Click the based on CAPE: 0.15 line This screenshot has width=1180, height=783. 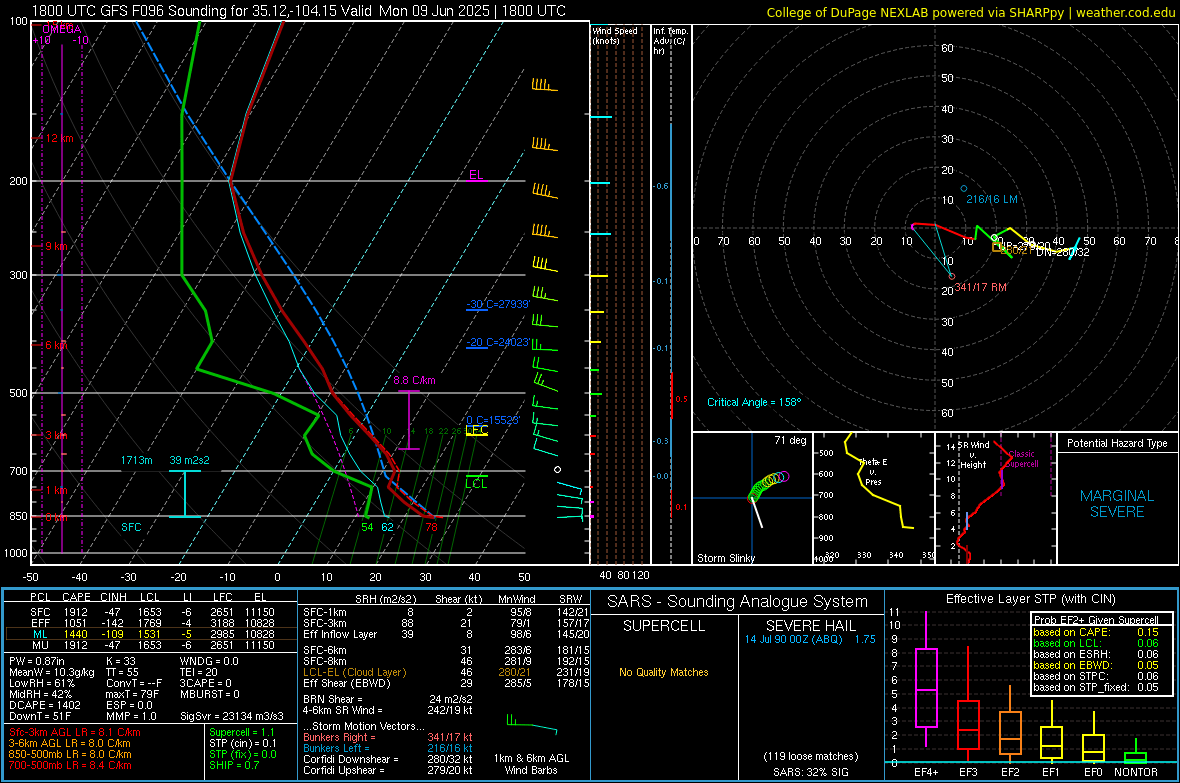pyautogui.click(x=1096, y=632)
